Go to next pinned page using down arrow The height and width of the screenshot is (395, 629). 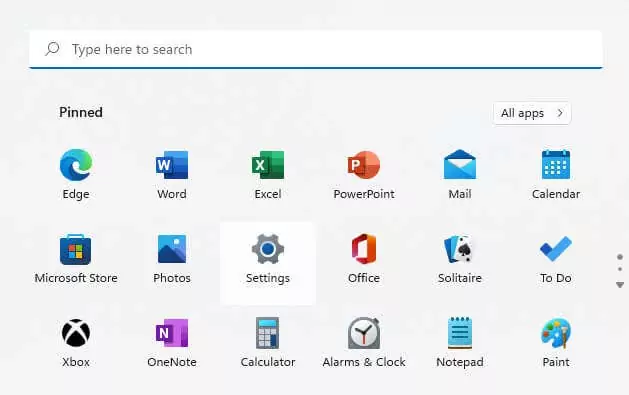(620, 285)
